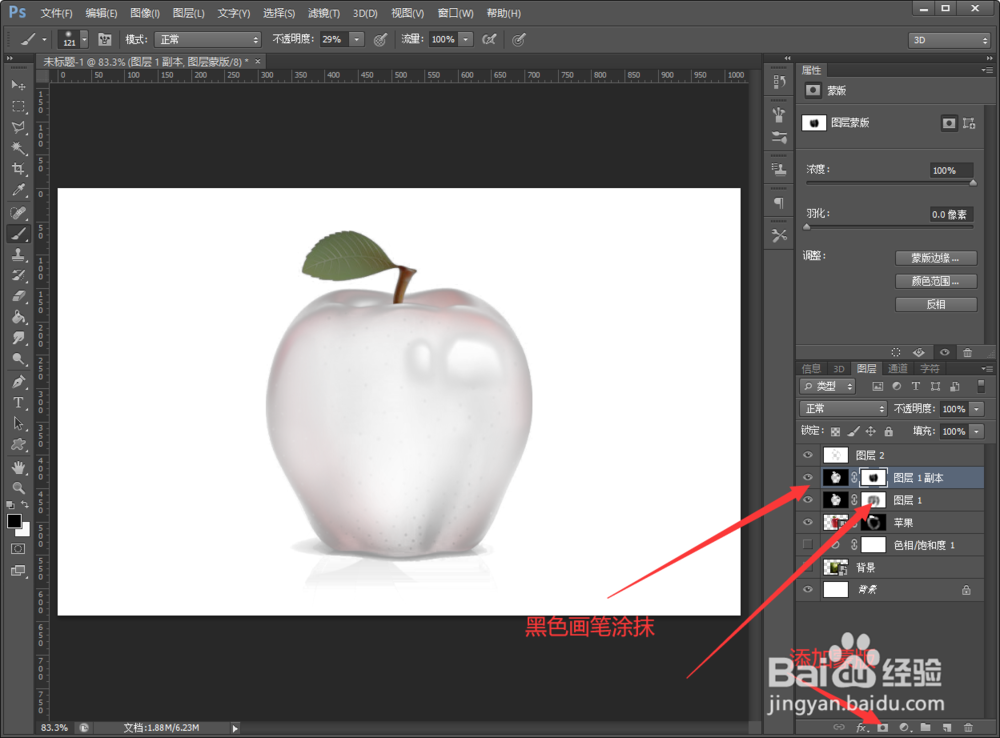Toggle the brush panel button
Screen dimensions: 1000x738
(x=105, y=40)
